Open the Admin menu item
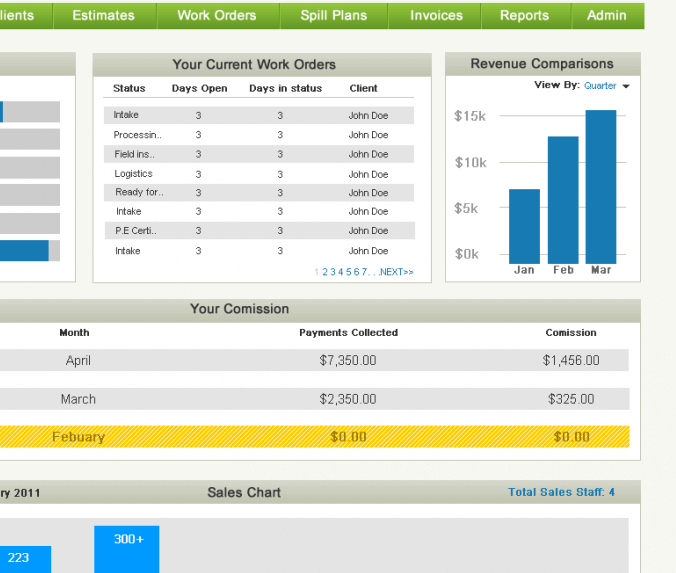Image resolution: width=676 pixels, height=573 pixels. [x=606, y=15]
